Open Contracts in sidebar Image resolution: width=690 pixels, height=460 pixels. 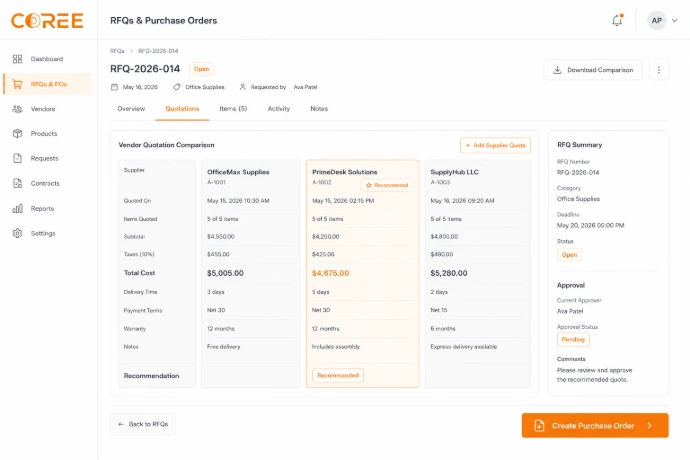[47, 183]
